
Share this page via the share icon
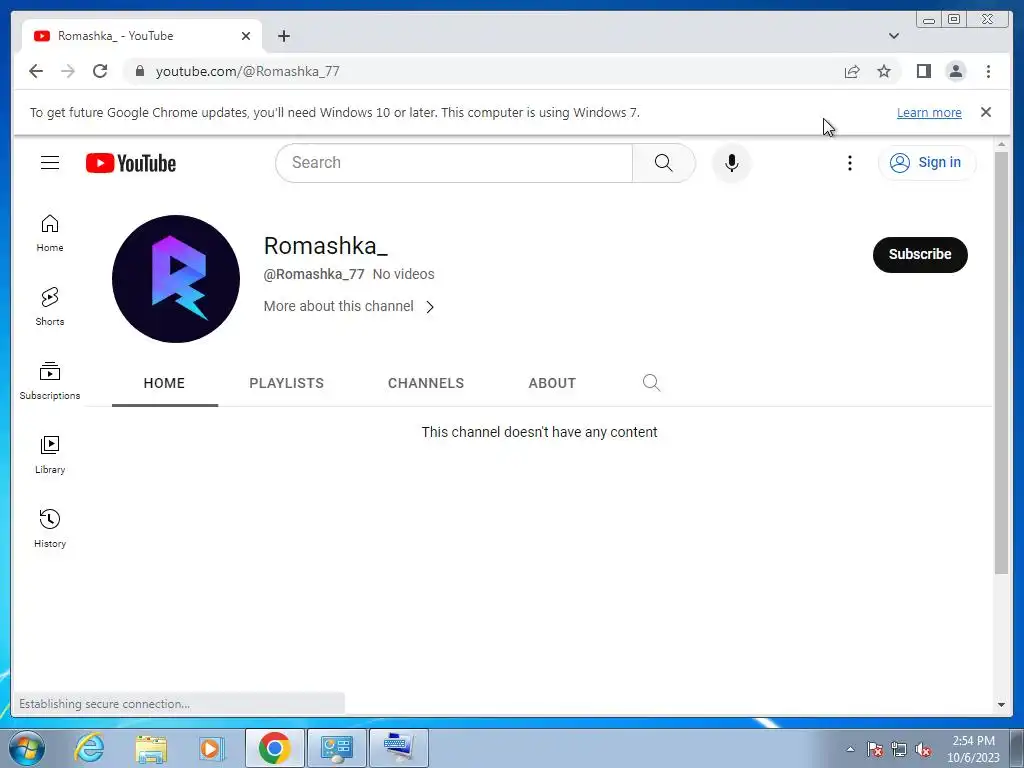tap(852, 71)
